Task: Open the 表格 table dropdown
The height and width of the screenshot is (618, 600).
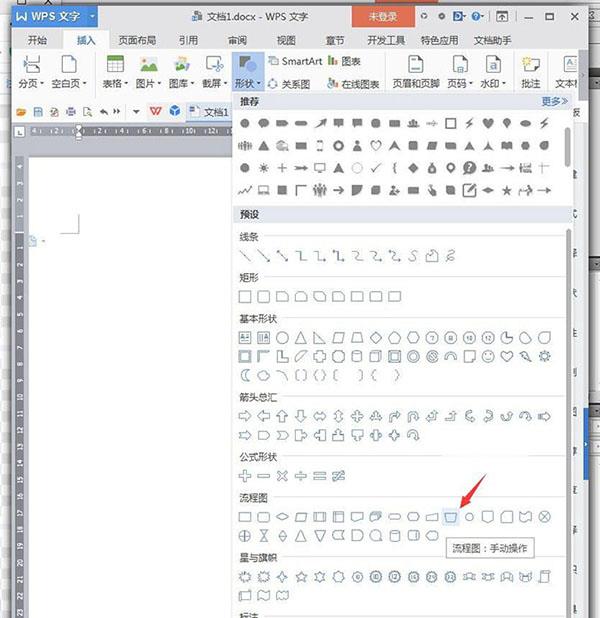Action: pyautogui.click(x=115, y=72)
